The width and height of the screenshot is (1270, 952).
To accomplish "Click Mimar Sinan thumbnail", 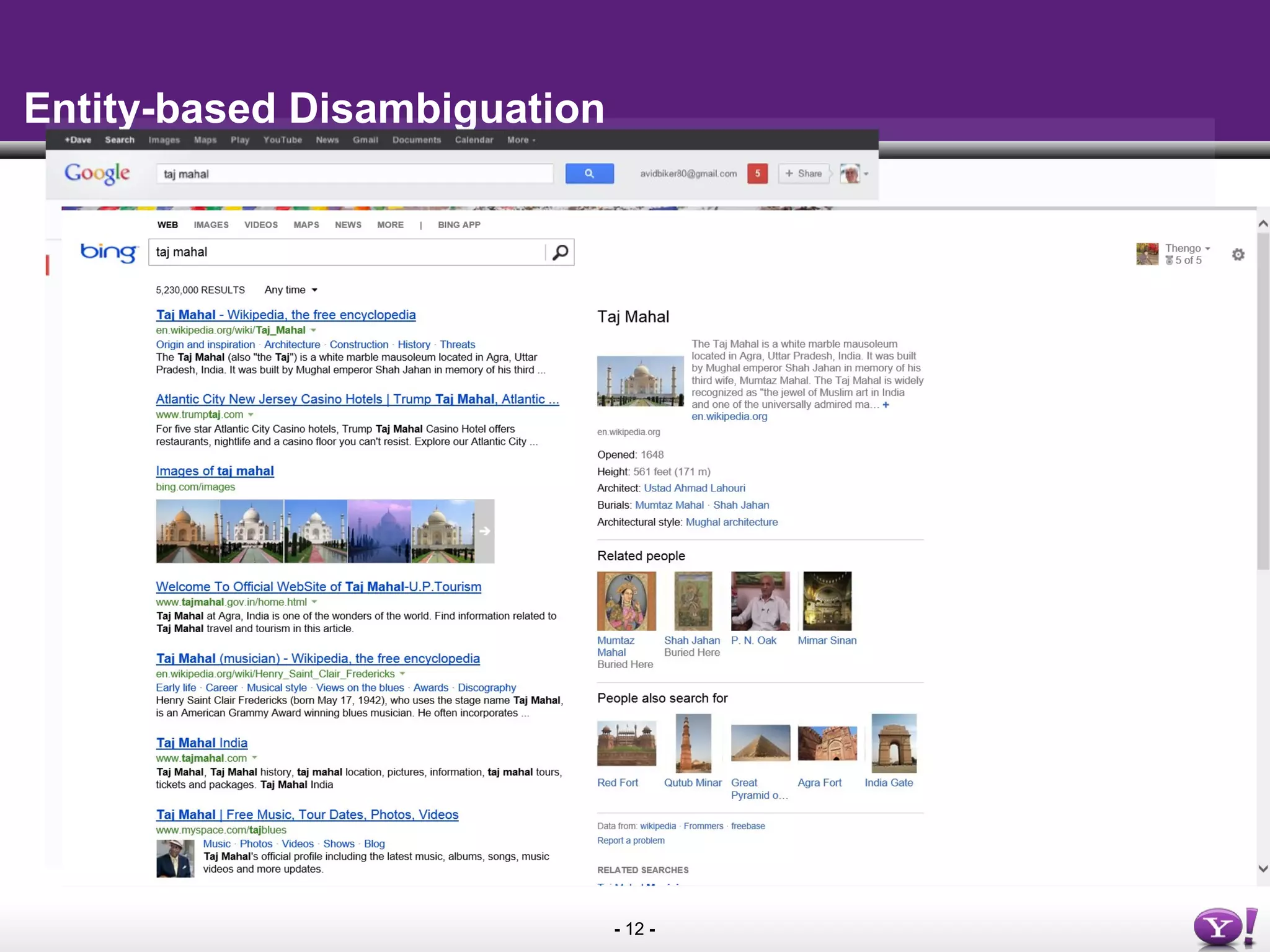I will pos(827,601).
